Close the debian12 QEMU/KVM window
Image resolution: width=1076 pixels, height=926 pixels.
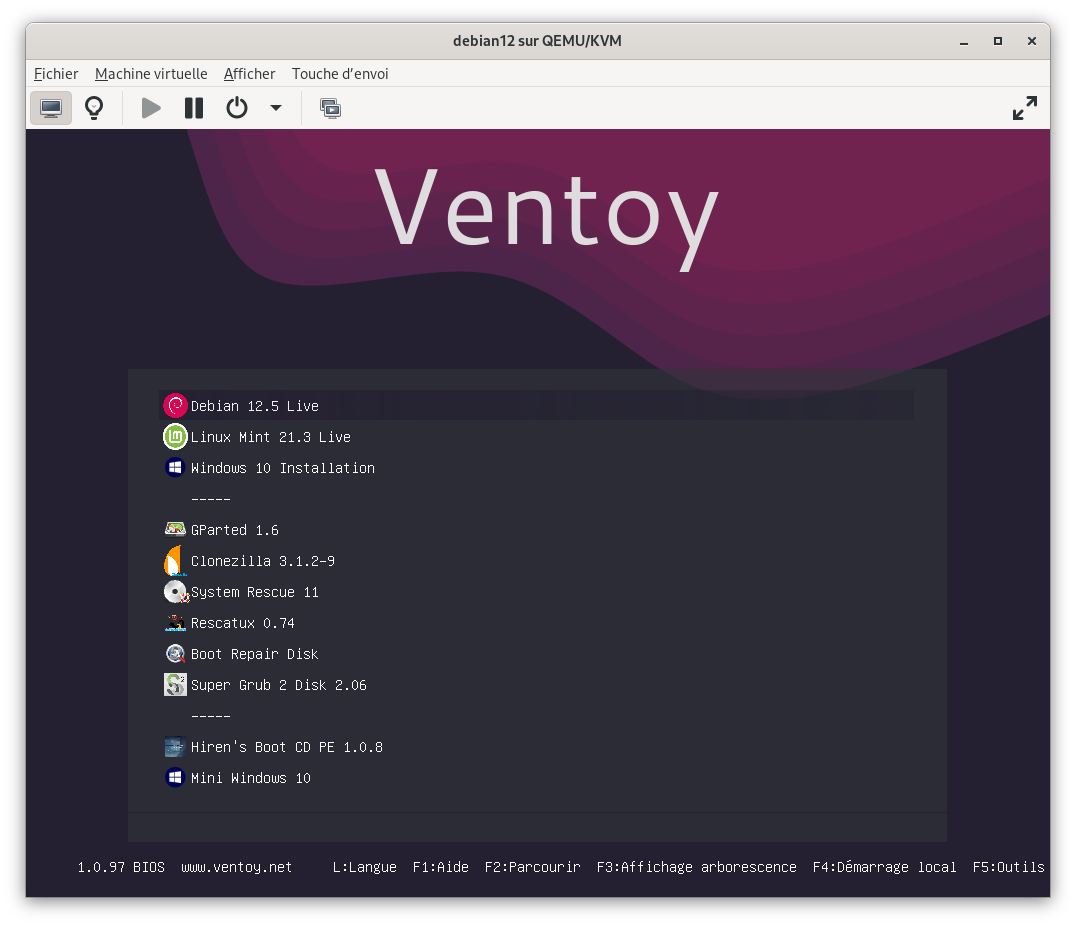tap(1031, 41)
